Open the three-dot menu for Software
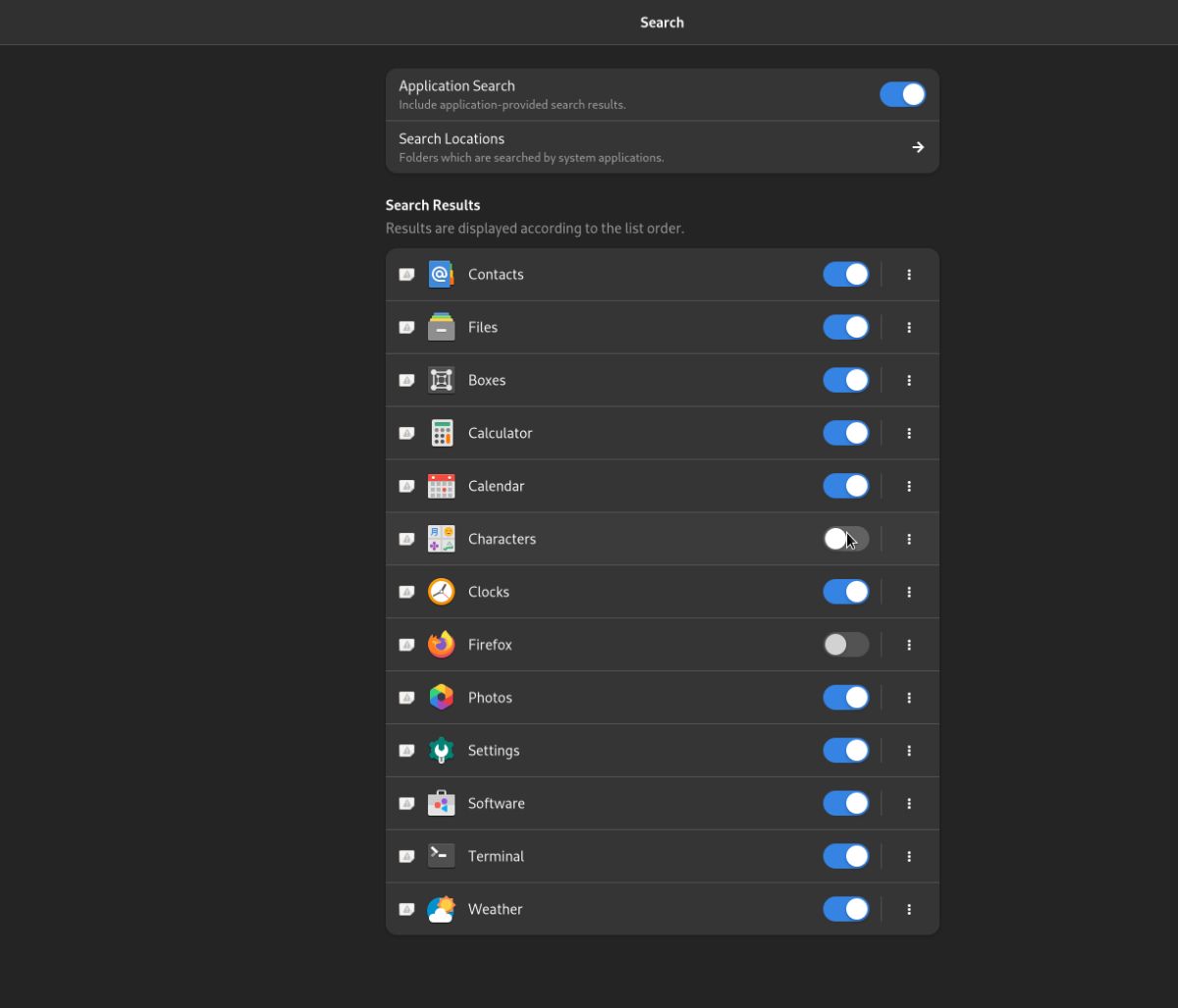This screenshot has height=1008, width=1178. (x=909, y=803)
